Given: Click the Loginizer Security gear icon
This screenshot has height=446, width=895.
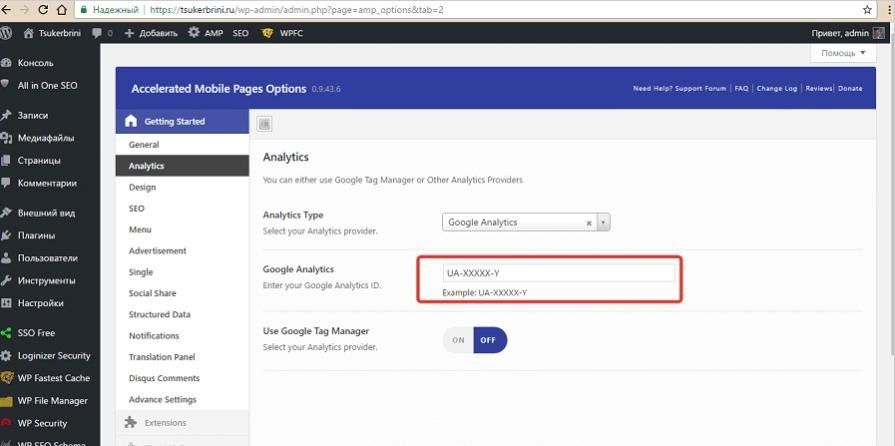Looking at the screenshot, I should pos(6,355).
